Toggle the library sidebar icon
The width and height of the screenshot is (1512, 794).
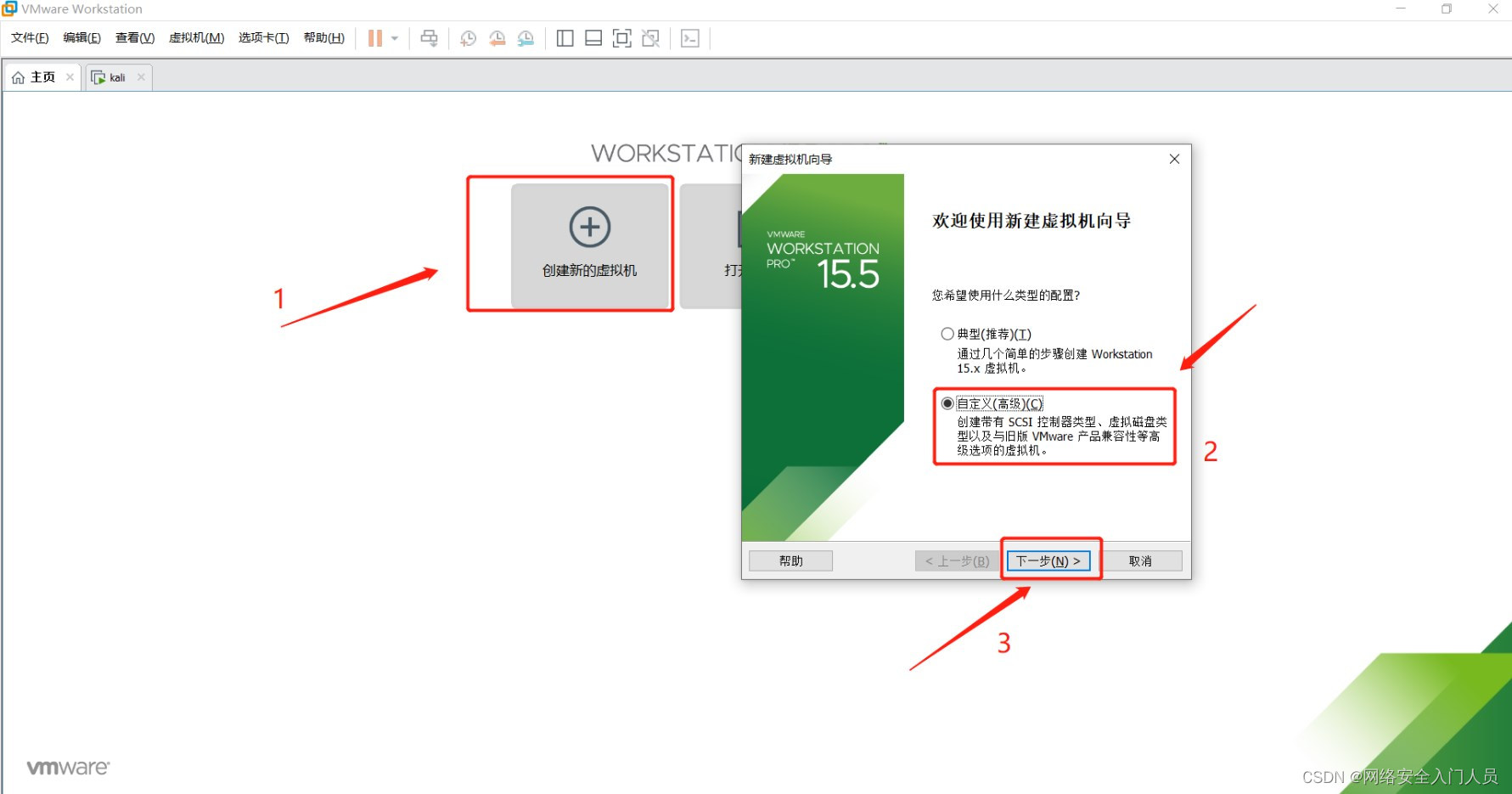565,38
